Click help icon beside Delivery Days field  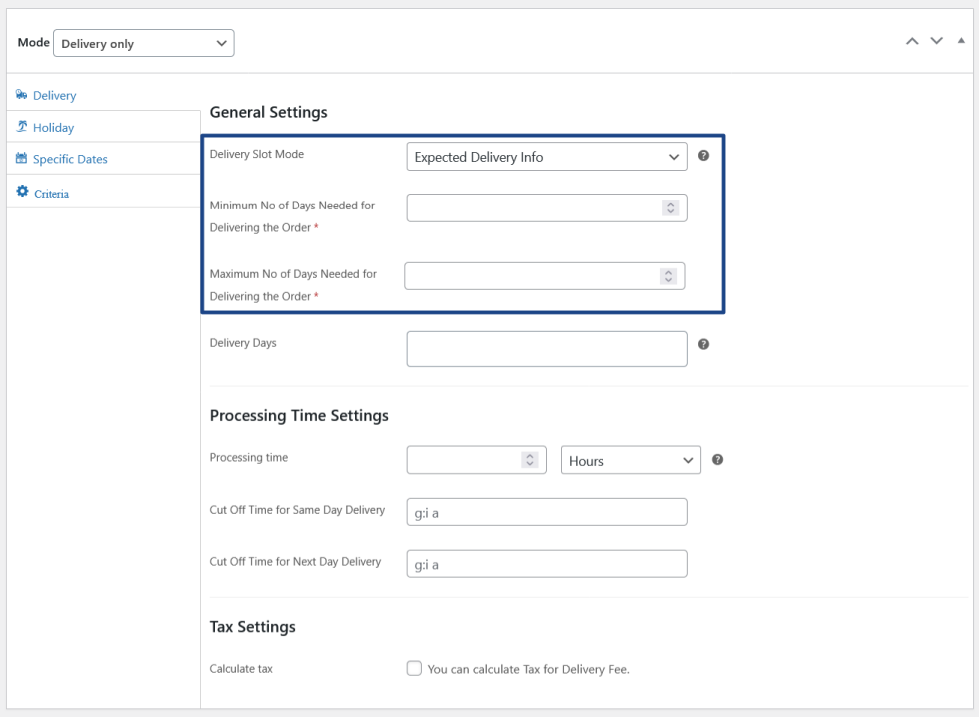pyautogui.click(x=703, y=343)
